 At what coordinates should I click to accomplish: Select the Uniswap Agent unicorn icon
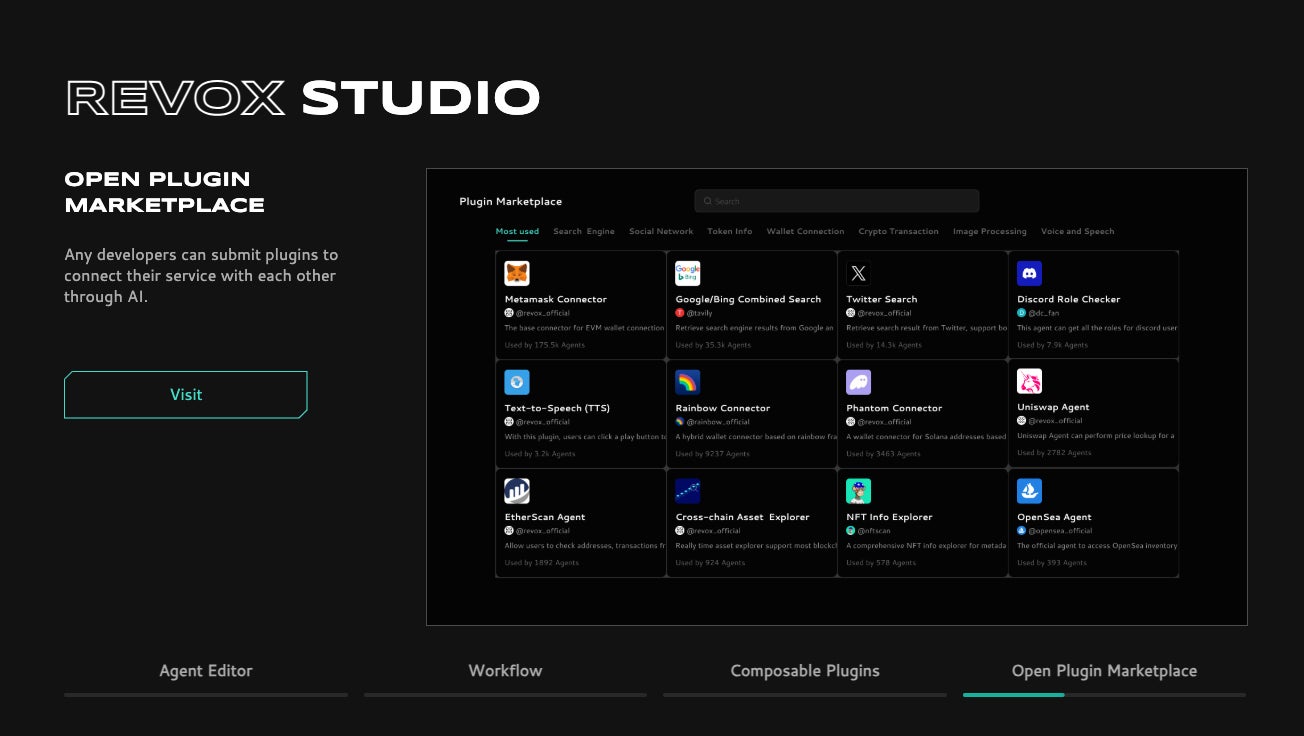tap(1029, 381)
